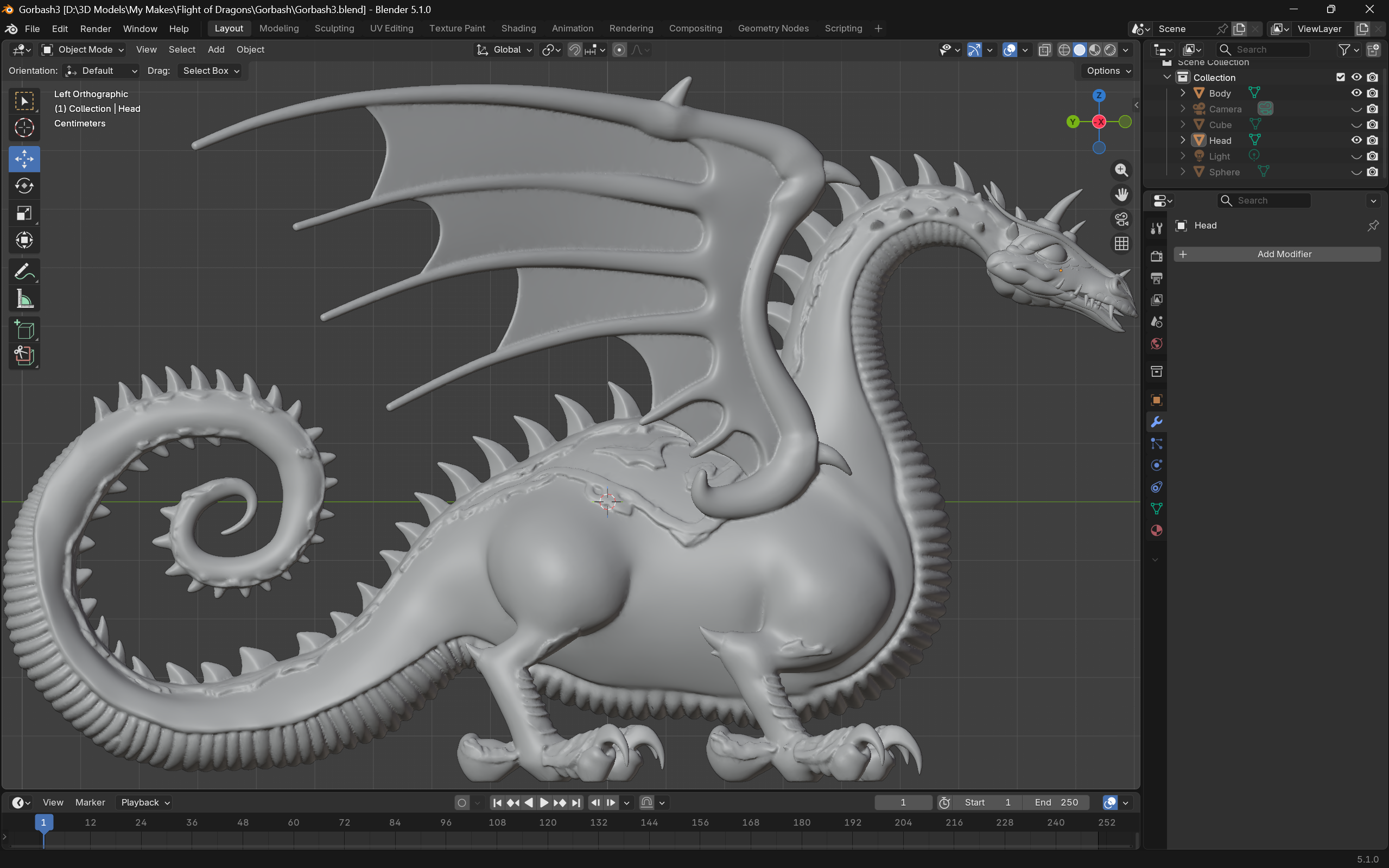Click the pan view hand gizmo
The height and width of the screenshot is (868, 1389).
tap(1121, 195)
